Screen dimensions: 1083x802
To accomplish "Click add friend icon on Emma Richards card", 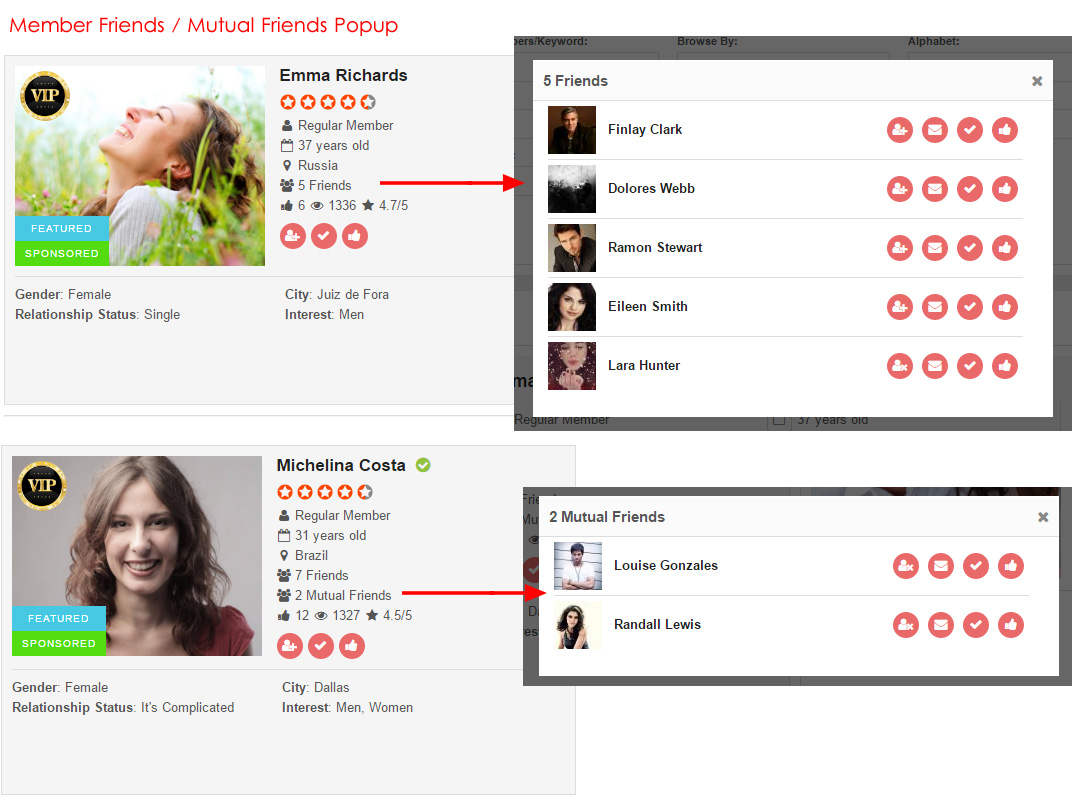I will click(293, 236).
